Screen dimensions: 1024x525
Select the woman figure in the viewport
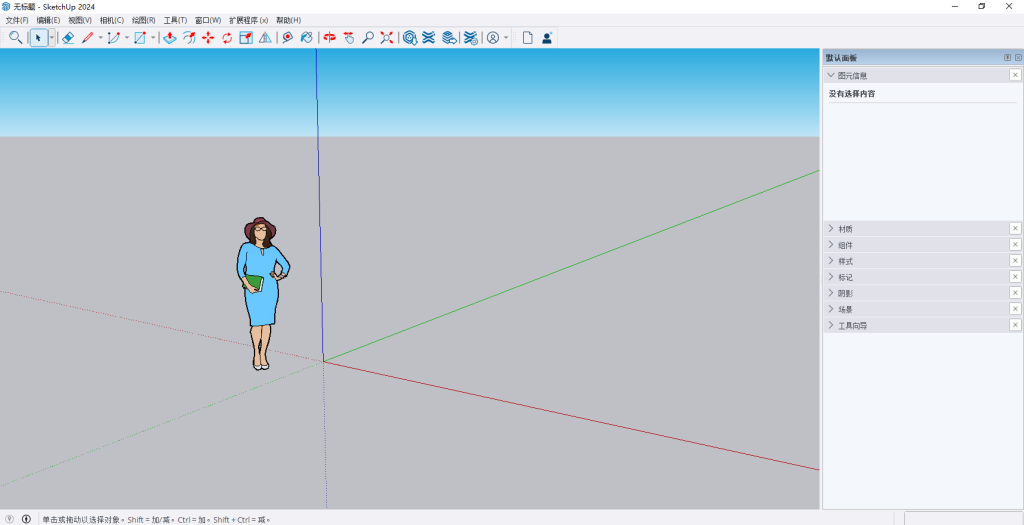[x=262, y=300]
